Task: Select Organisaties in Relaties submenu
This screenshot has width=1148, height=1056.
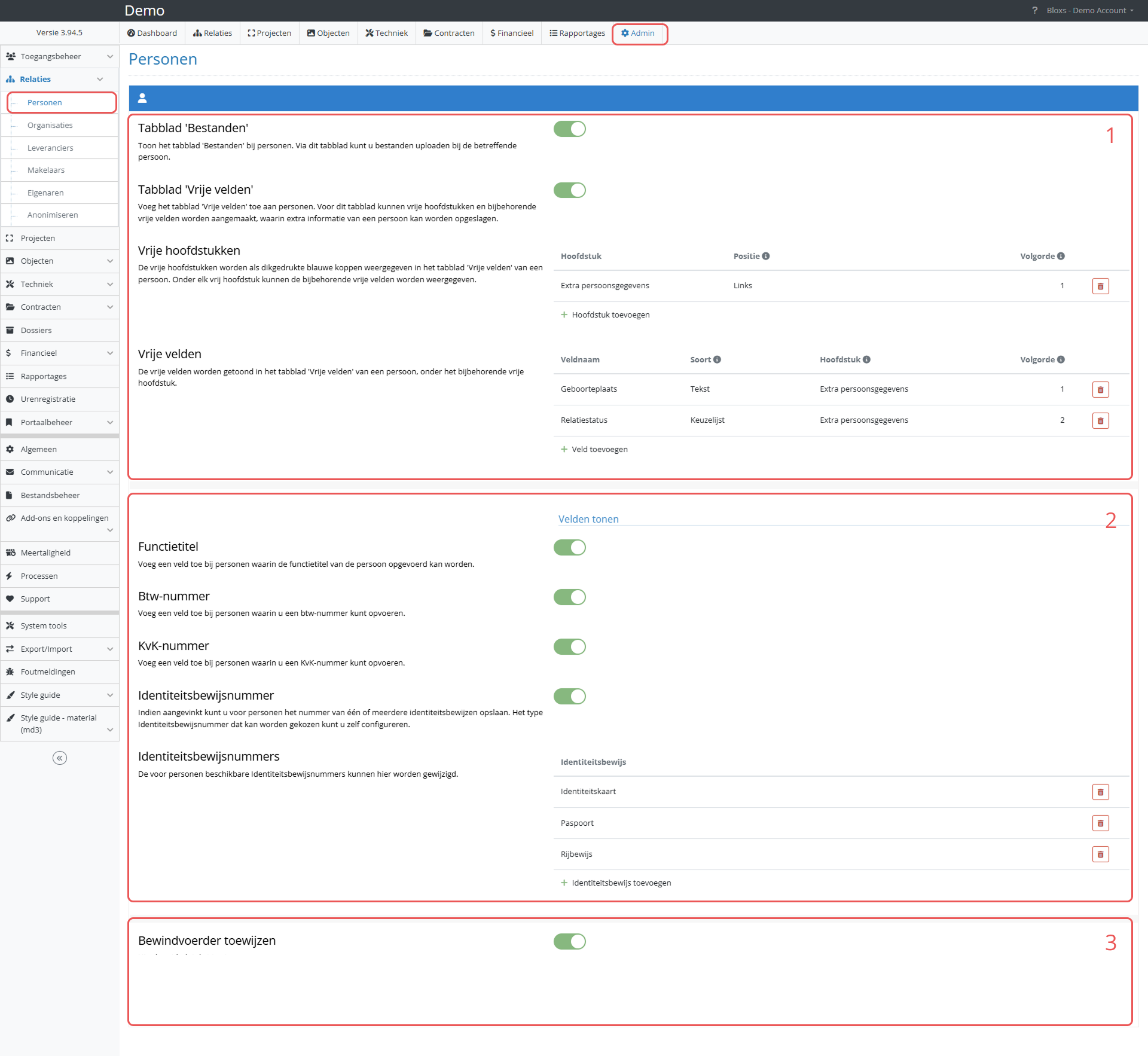Action: tap(50, 125)
